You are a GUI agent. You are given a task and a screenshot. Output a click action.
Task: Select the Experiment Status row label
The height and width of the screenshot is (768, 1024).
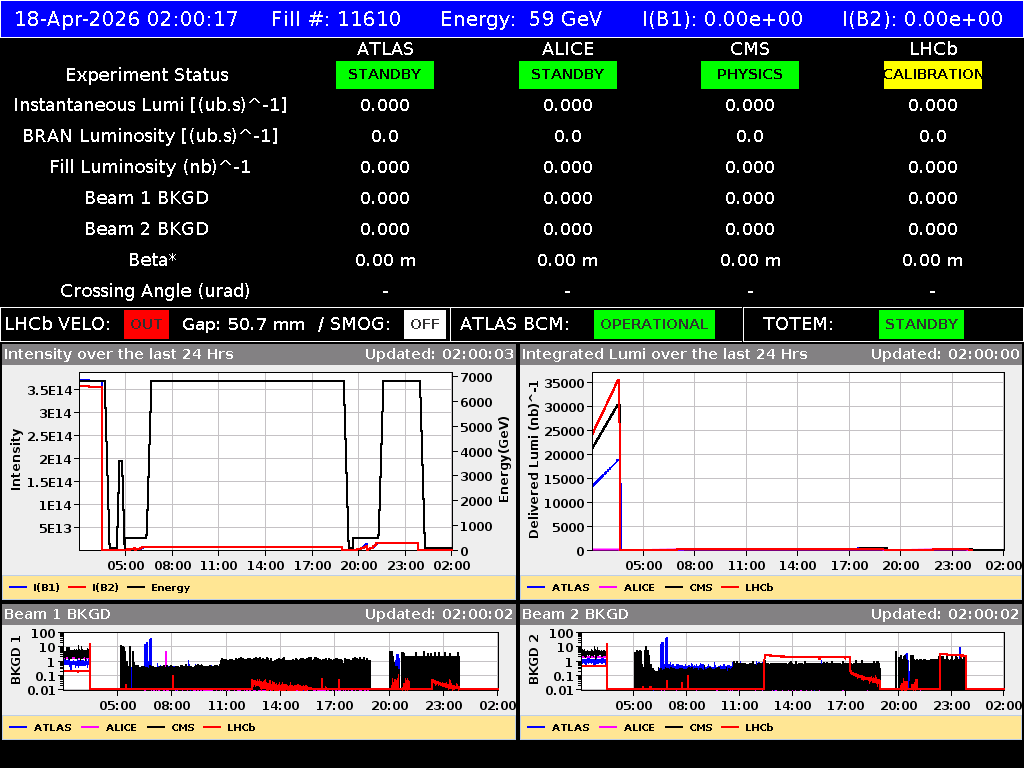coord(146,74)
